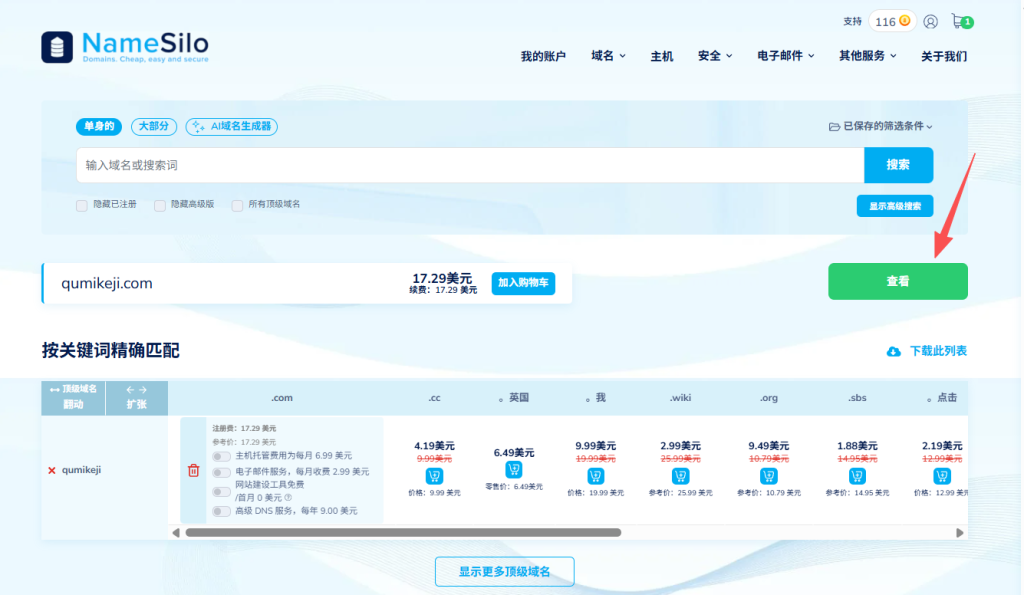
Task: Click the blue 搜索 button
Action: tap(898, 164)
